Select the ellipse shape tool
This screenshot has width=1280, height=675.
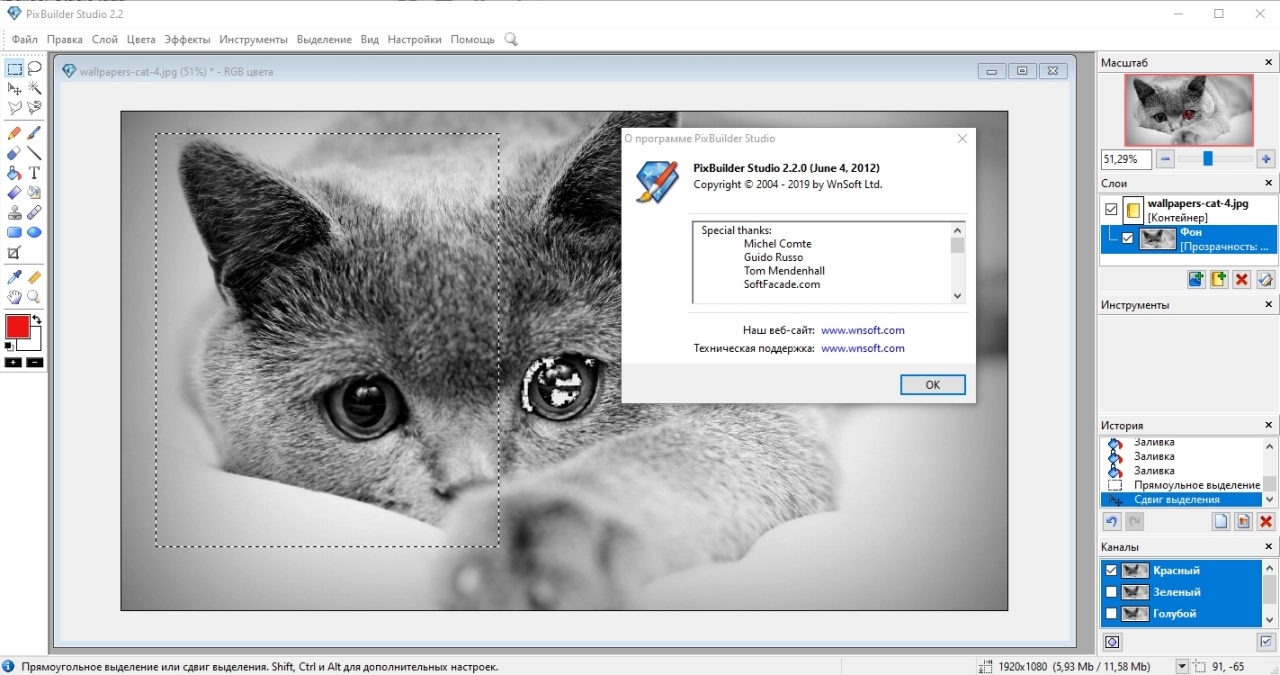tap(34, 232)
